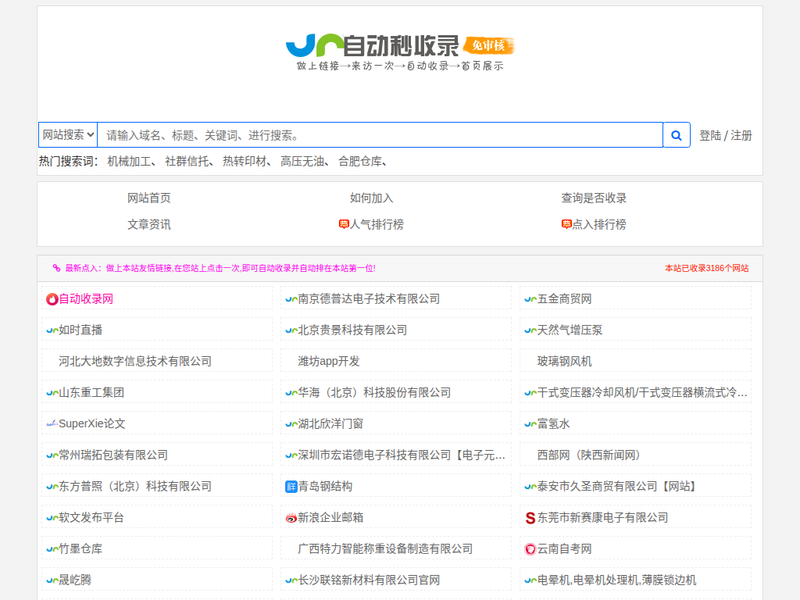The image size is (800, 600).
Task: Go to 网站首页 in navigation
Action: coord(149,198)
